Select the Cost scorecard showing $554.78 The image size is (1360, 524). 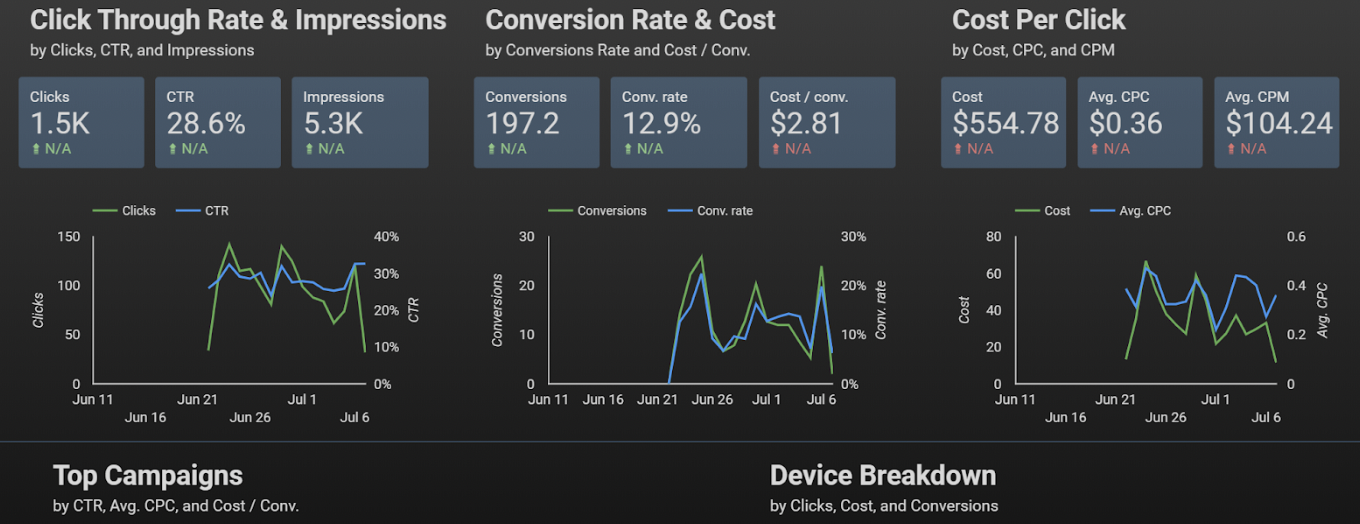click(x=1005, y=122)
